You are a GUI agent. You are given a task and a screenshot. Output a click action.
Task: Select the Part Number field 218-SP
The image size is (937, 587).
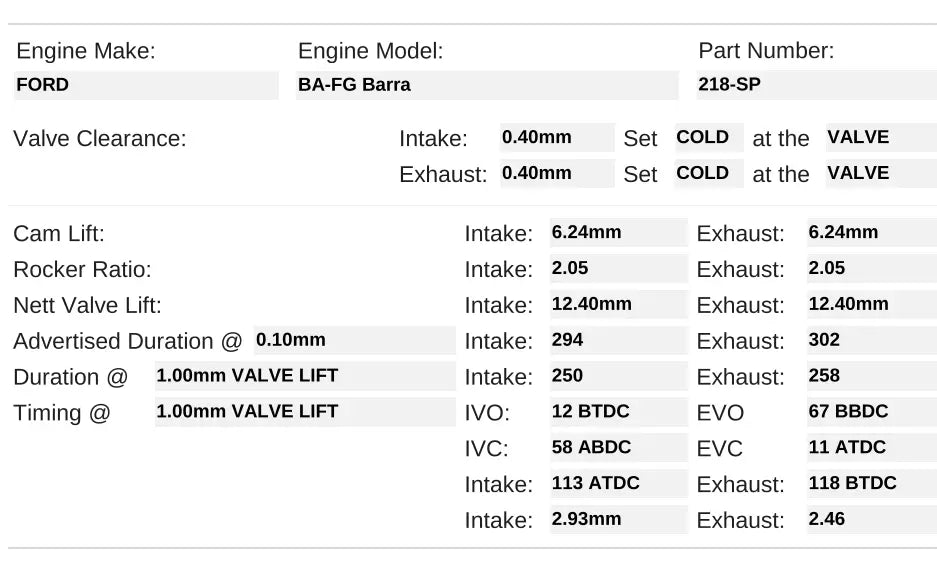[816, 85]
